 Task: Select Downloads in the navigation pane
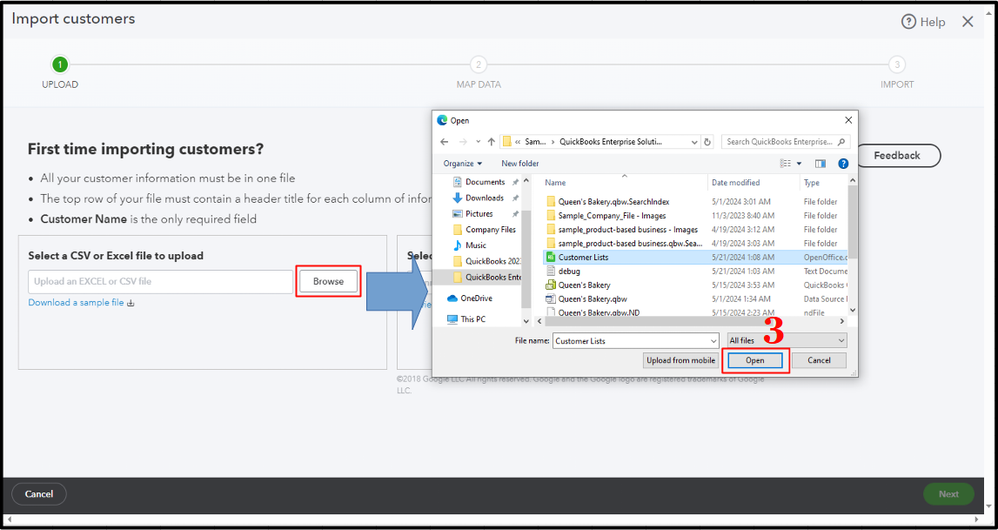pyautogui.click(x=484, y=198)
